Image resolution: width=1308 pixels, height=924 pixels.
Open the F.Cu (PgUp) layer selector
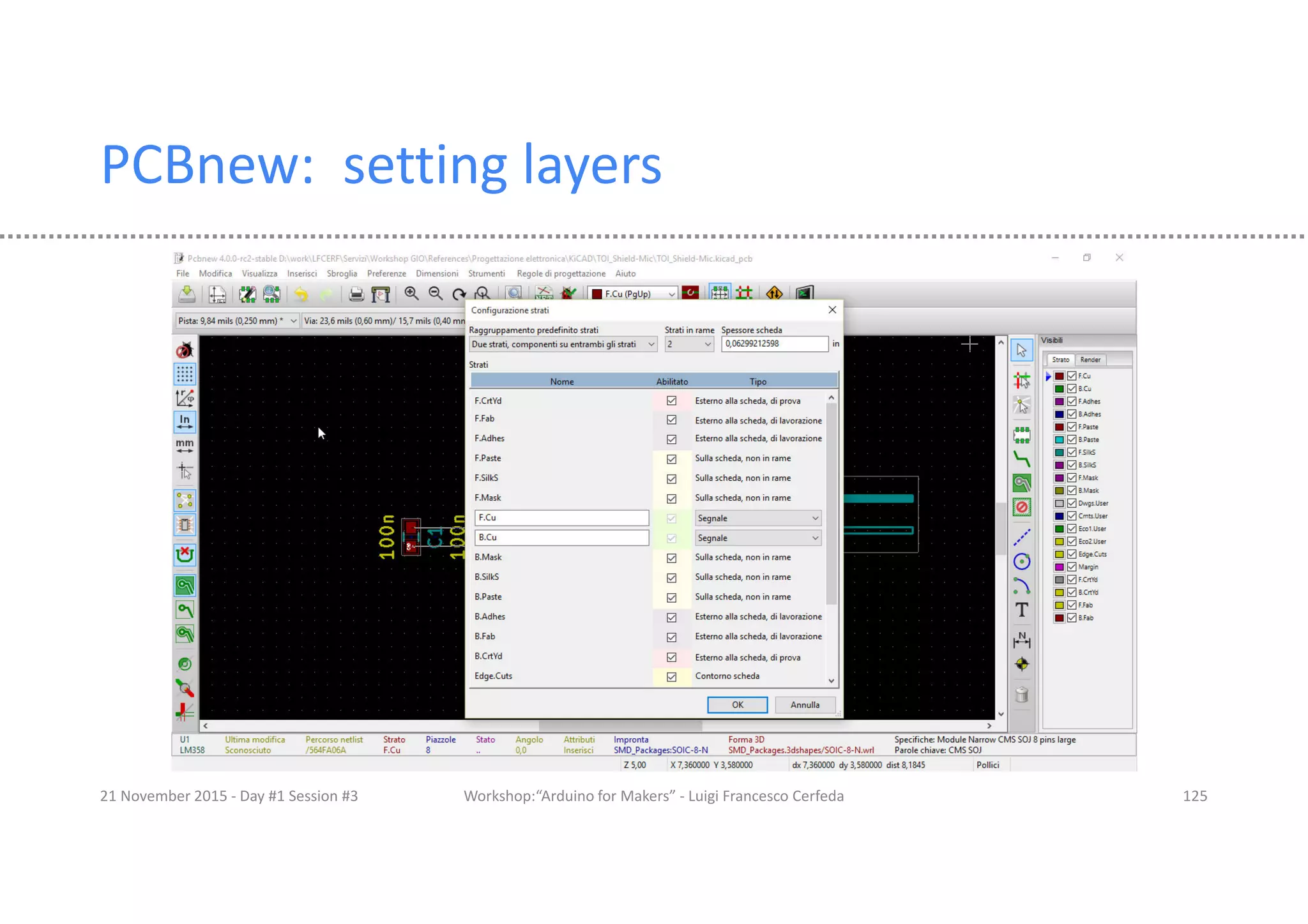coord(632,294)
